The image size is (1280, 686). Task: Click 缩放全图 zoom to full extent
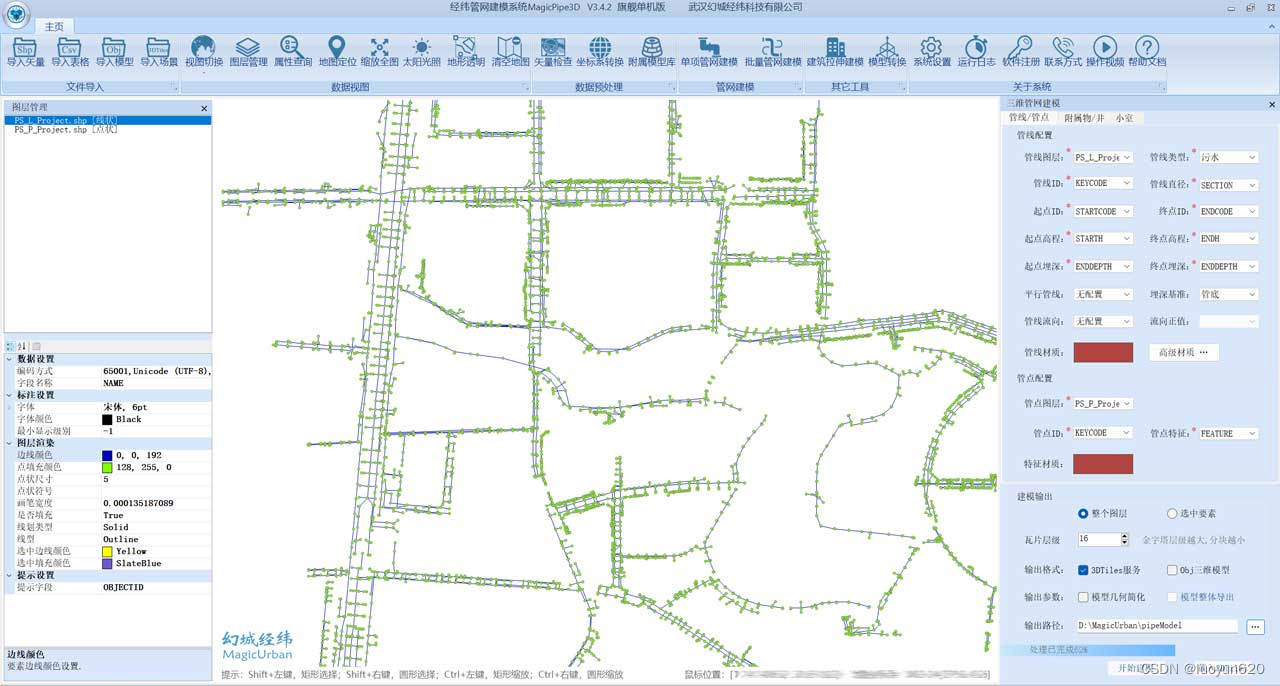[x=380, y=51]
